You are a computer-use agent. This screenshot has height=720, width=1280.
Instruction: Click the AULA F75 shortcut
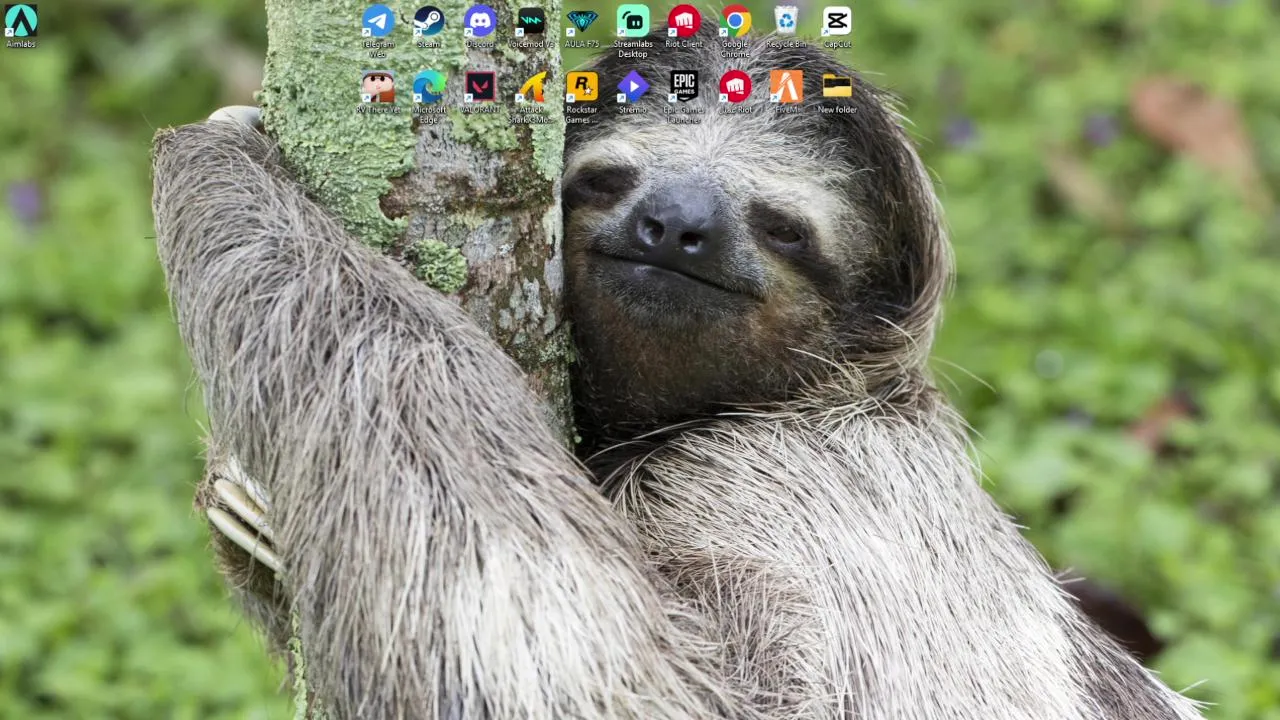(582, 26)
